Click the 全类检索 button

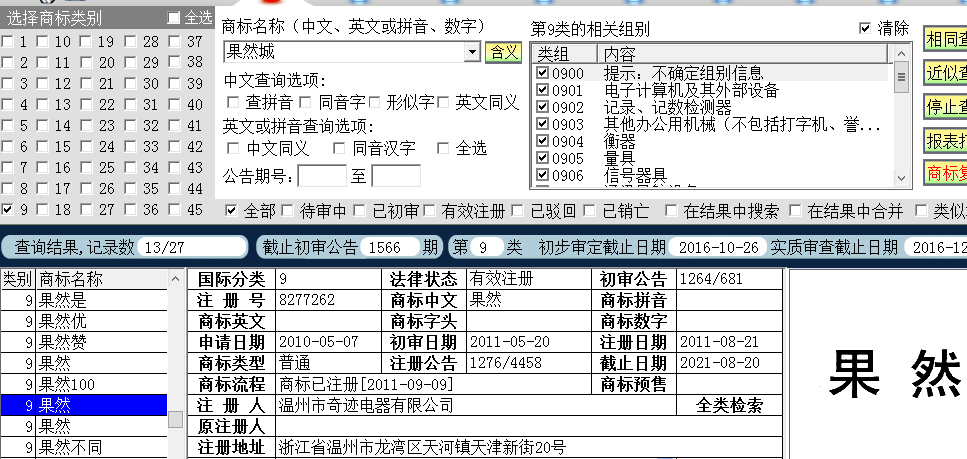[x=730, y=405]
